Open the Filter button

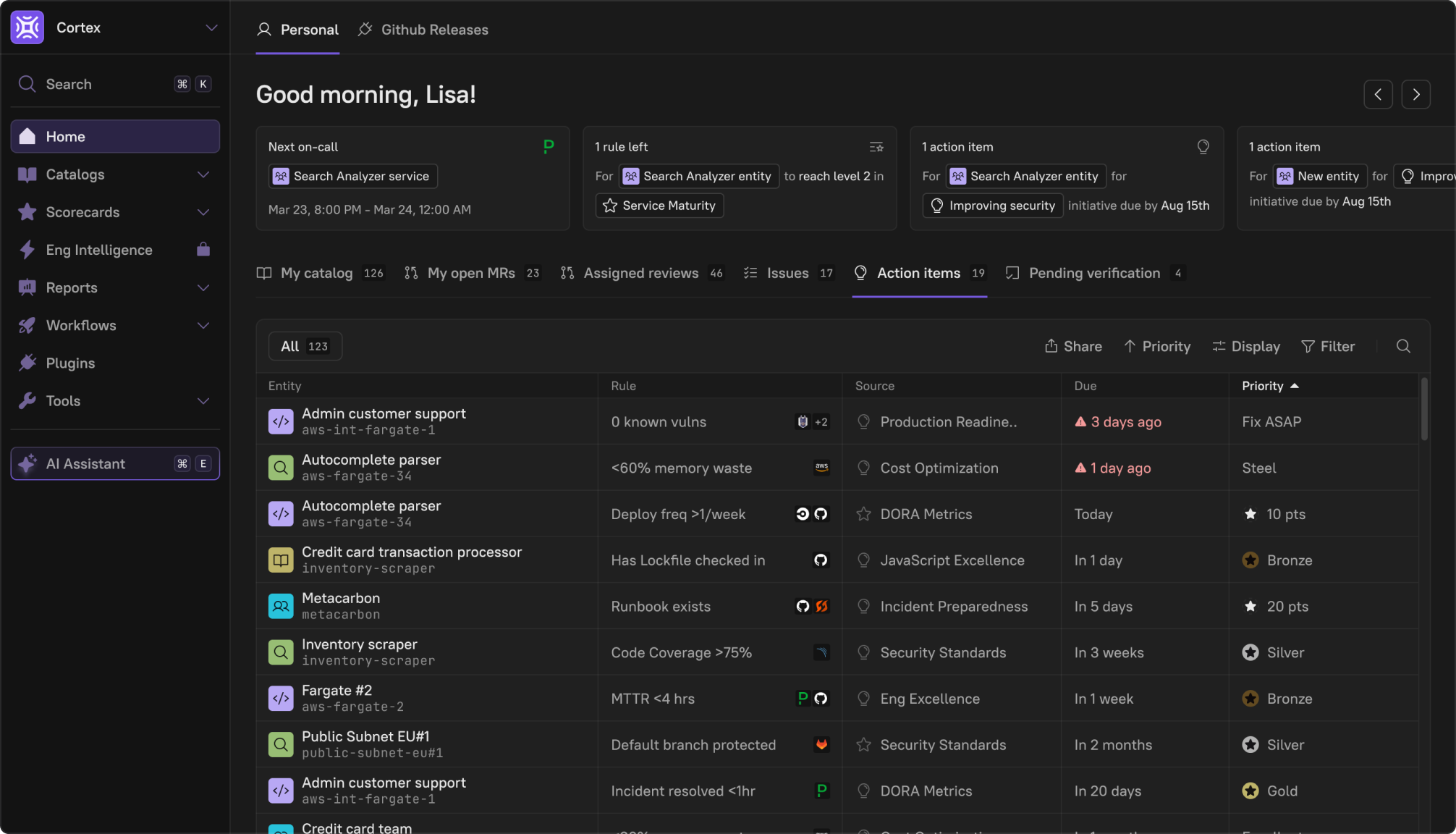click(x=1328, y=346)
